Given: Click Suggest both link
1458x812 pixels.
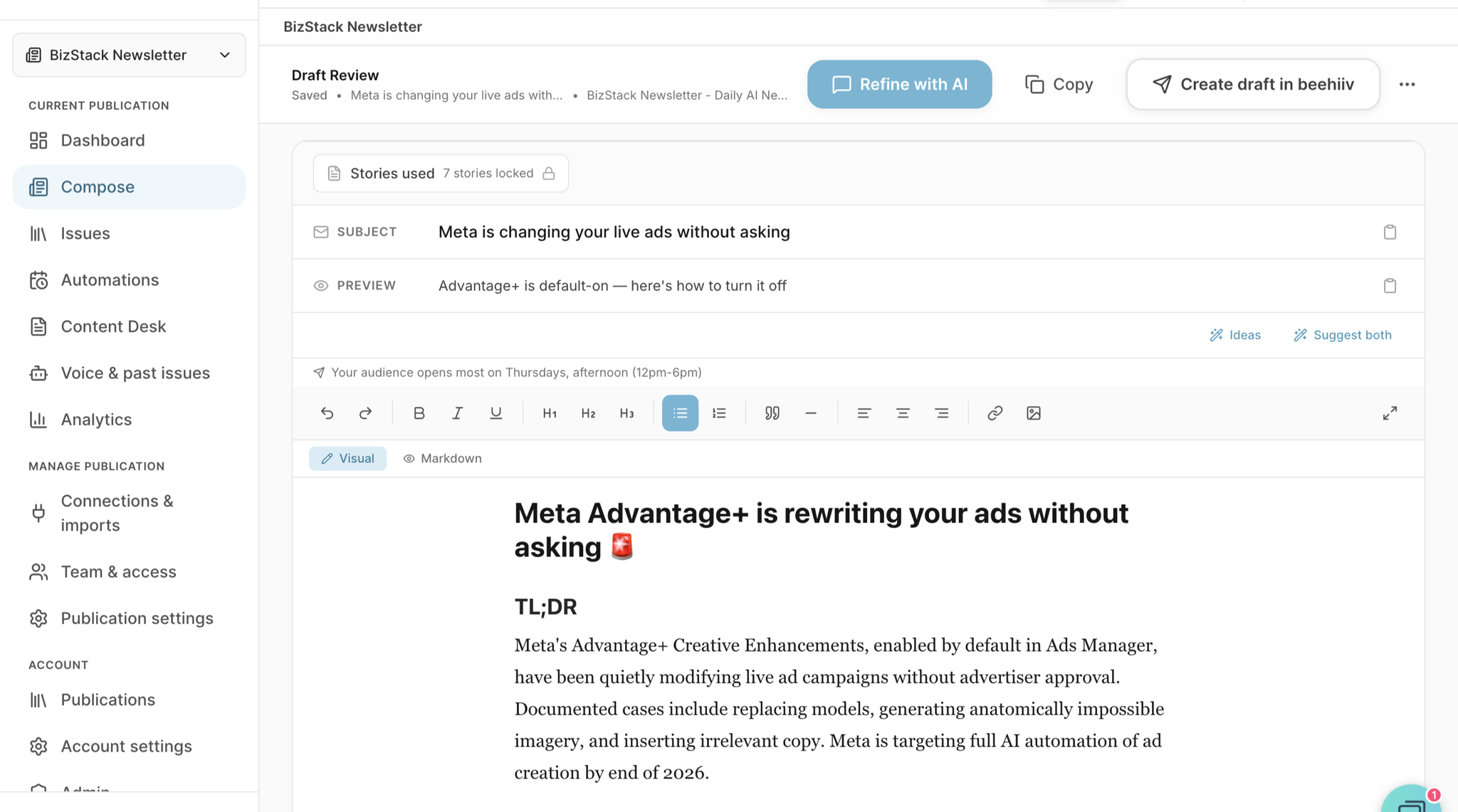Looking at the screenshot, I should [1342, 335].
